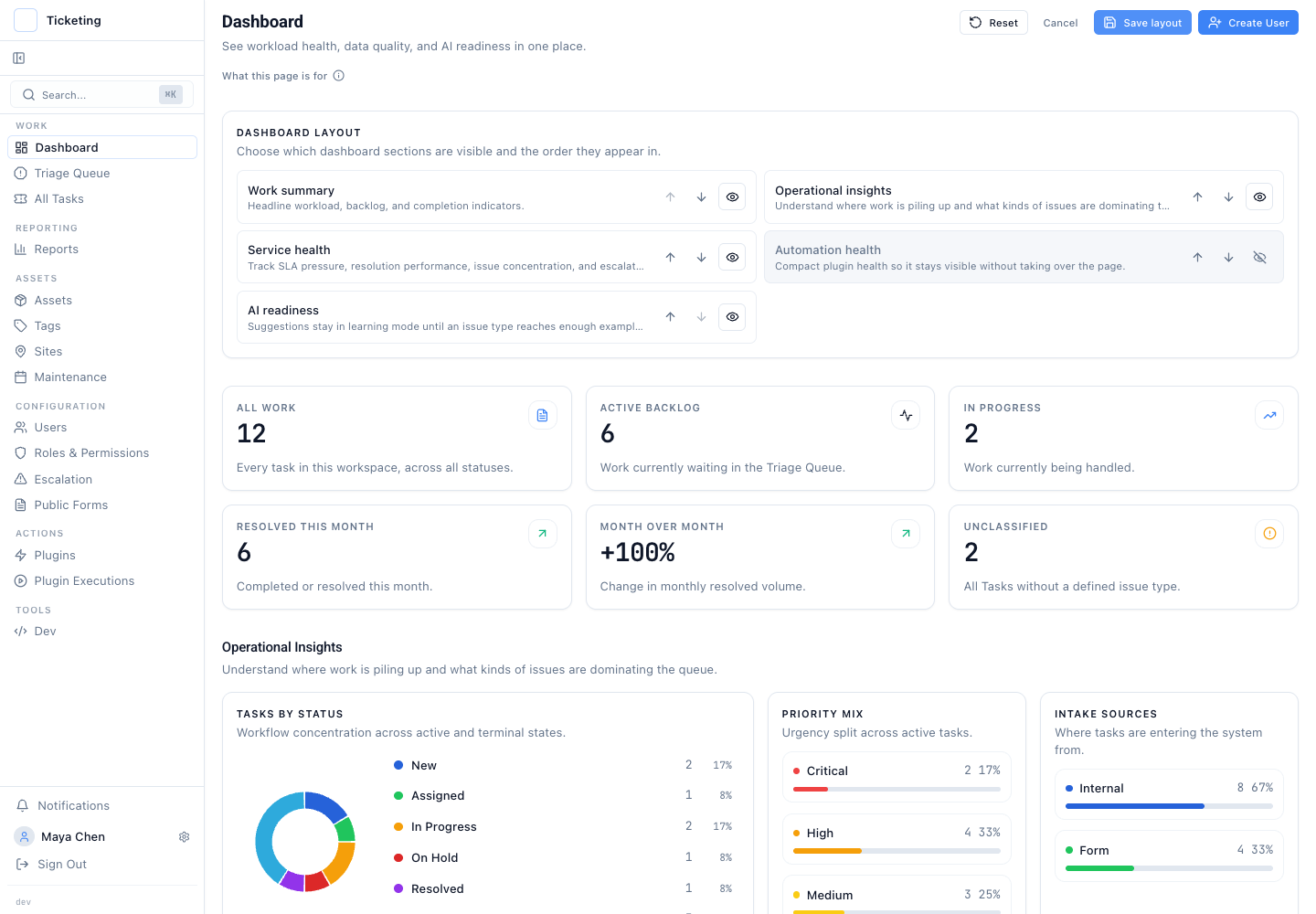Move Work summary section down

(x=701, y=197)
